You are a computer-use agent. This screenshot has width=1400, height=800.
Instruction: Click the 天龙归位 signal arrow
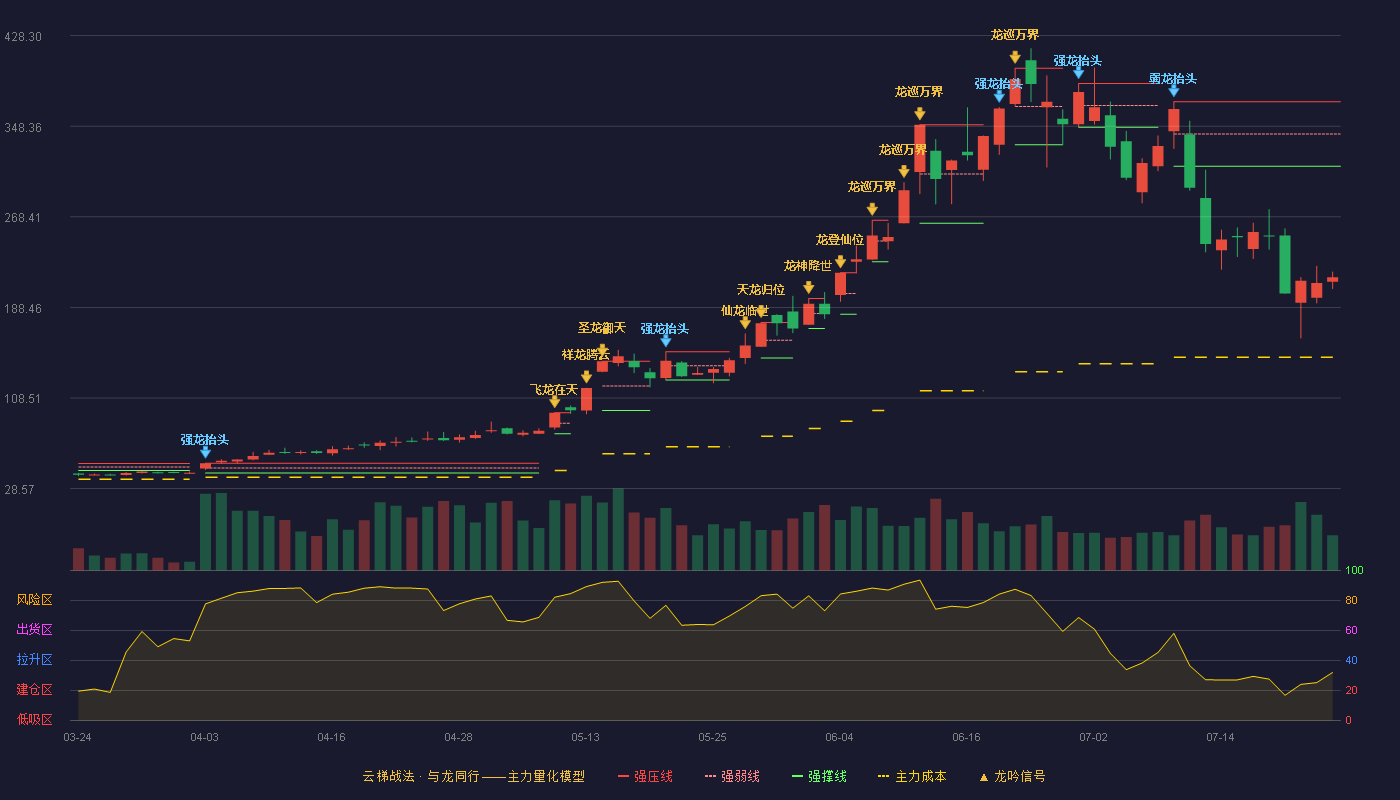tap(761, 311)
